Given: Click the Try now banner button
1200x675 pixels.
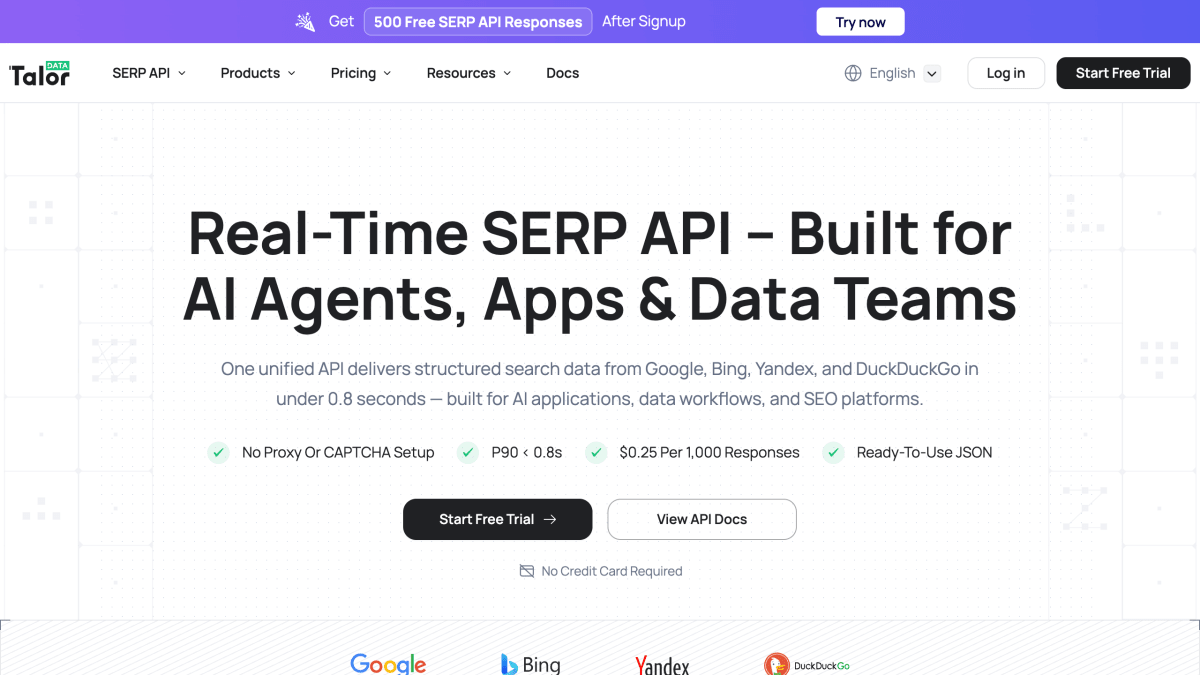Looking at the screenshot, I should (860, 22).
